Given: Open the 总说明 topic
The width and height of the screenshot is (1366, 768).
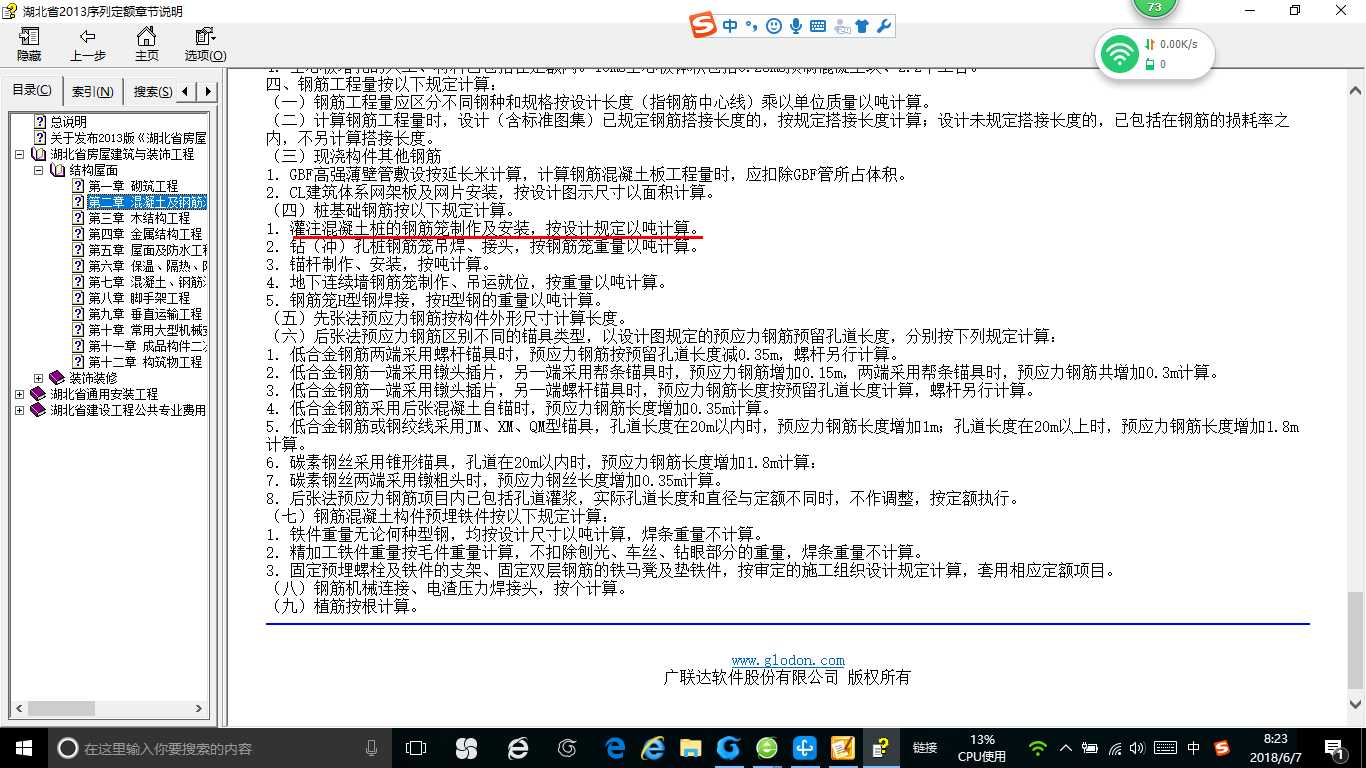Looking at the screenshot, I should pyautogui.click(x=69, y=122).
